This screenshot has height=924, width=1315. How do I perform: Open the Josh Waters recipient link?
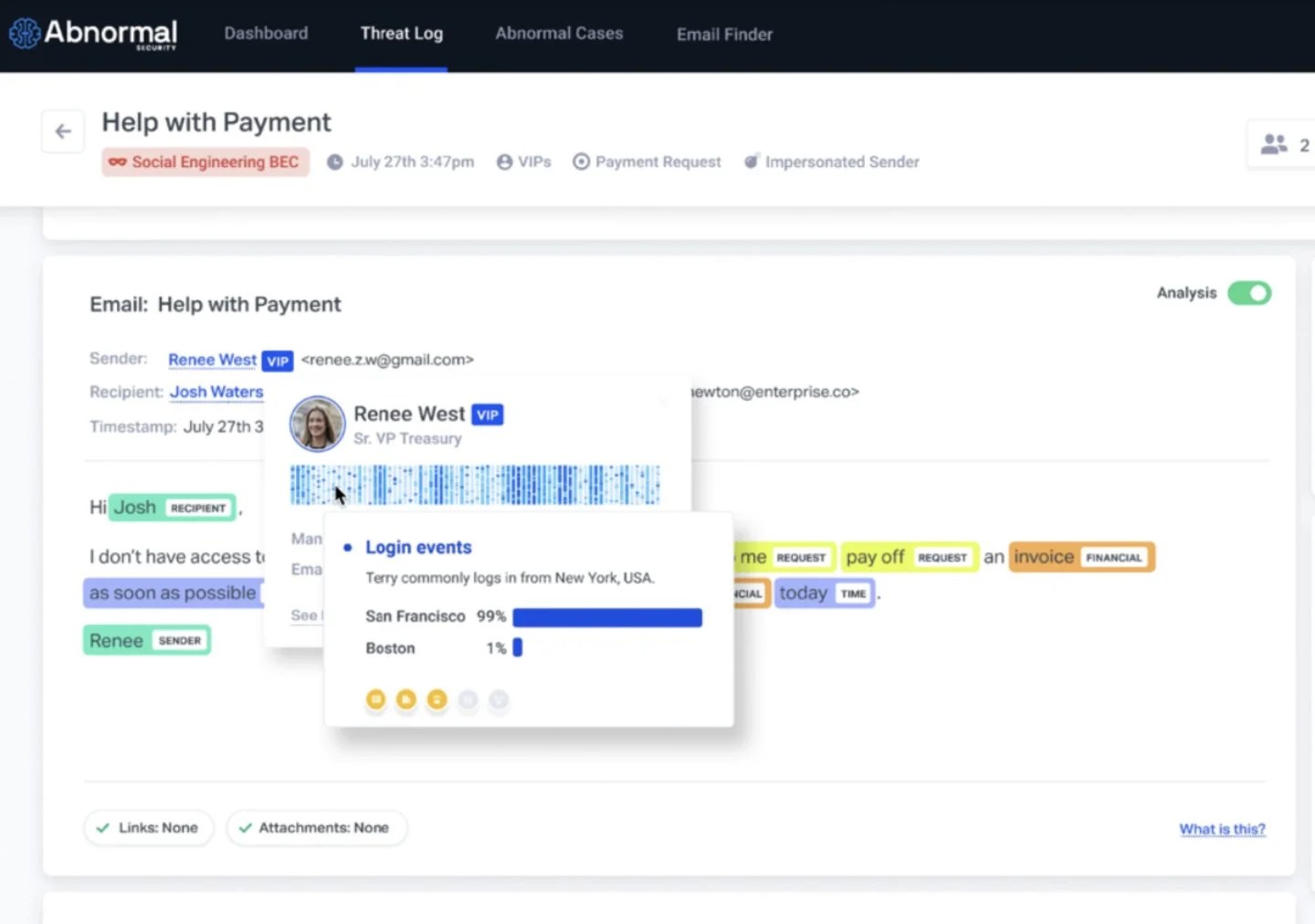click(x=216, y=392)
